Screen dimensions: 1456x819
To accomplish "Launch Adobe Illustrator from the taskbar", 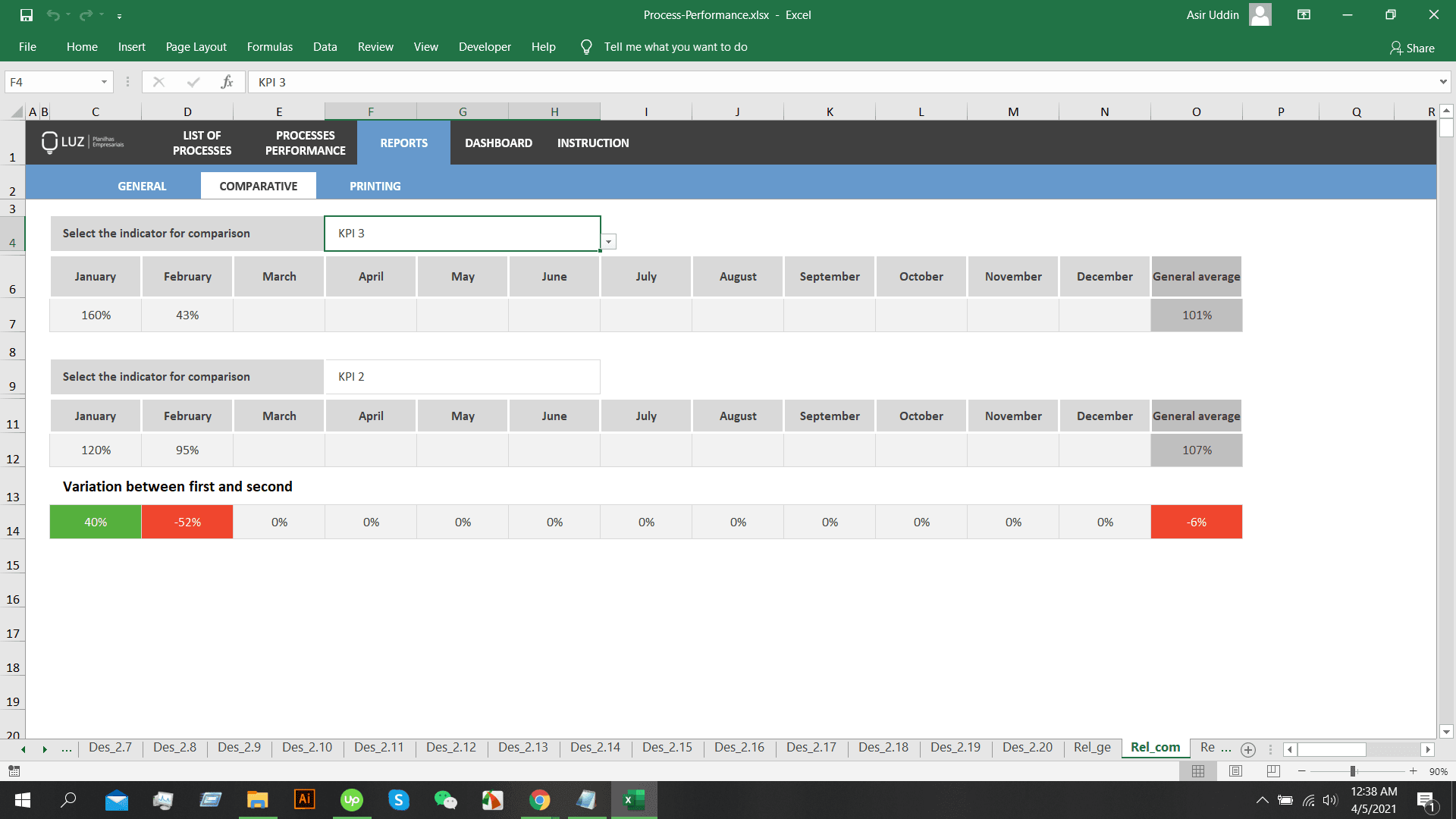I will 304,800.
